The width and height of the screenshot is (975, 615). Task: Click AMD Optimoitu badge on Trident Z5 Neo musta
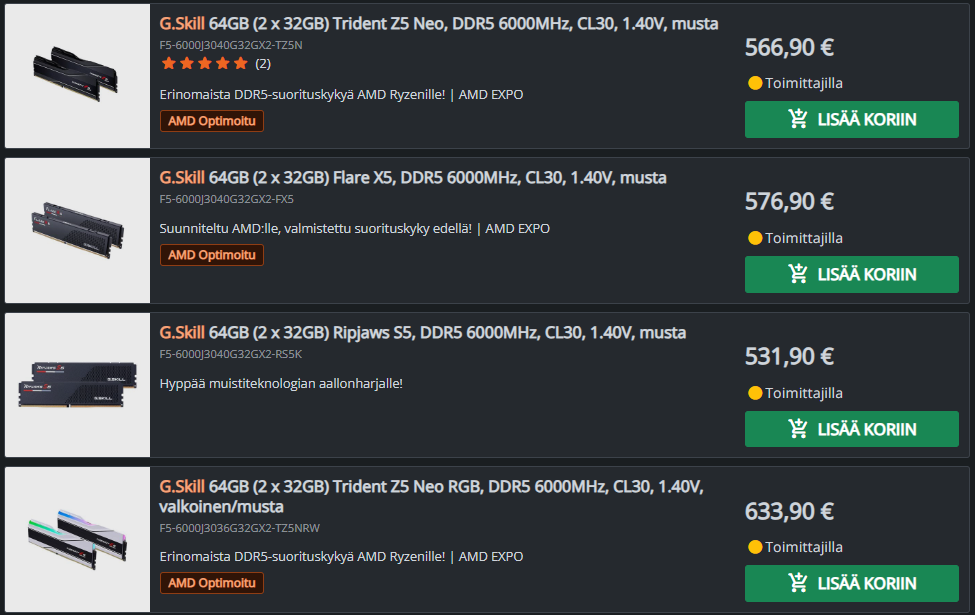(211, 121)
